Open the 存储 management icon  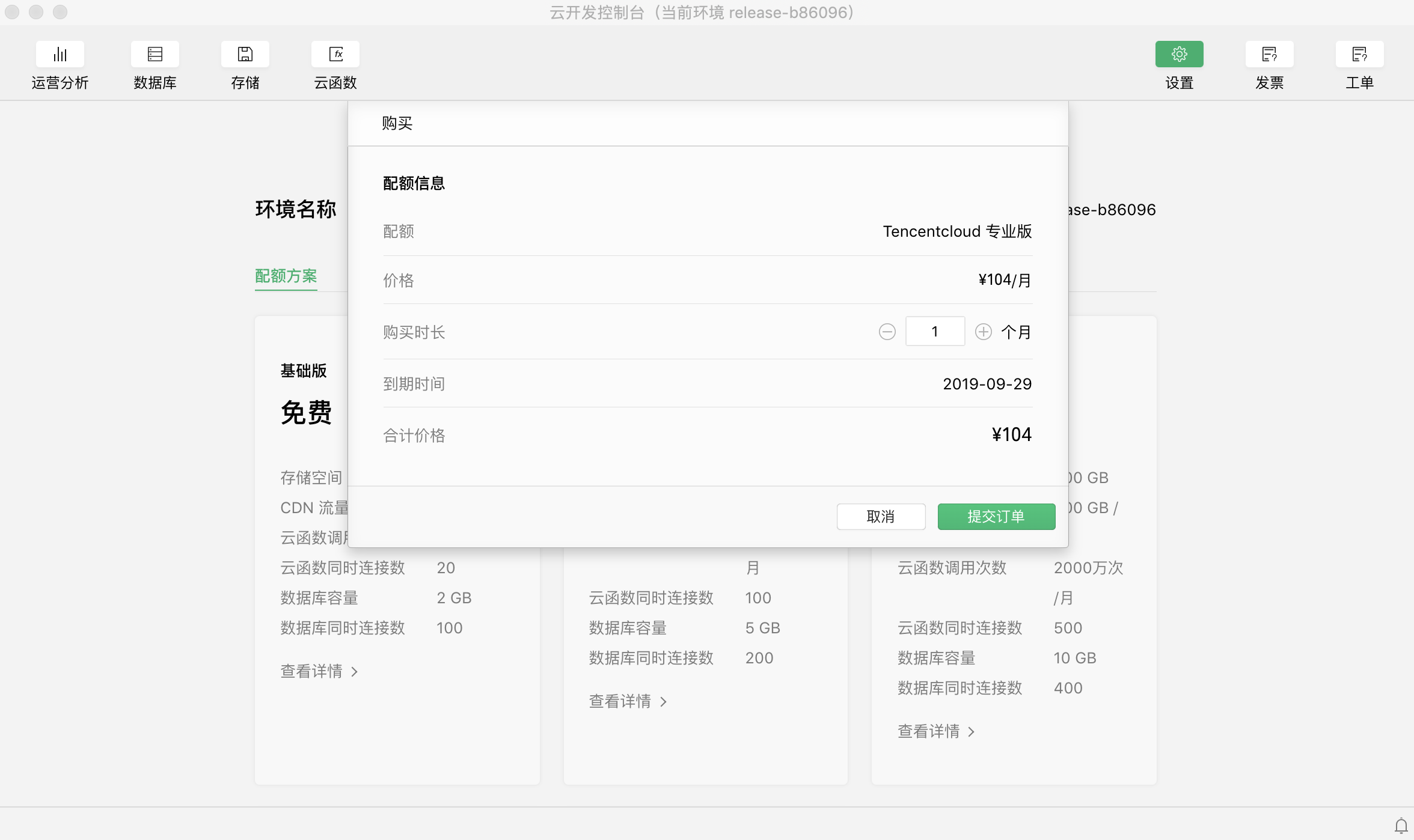click(245, 54)
